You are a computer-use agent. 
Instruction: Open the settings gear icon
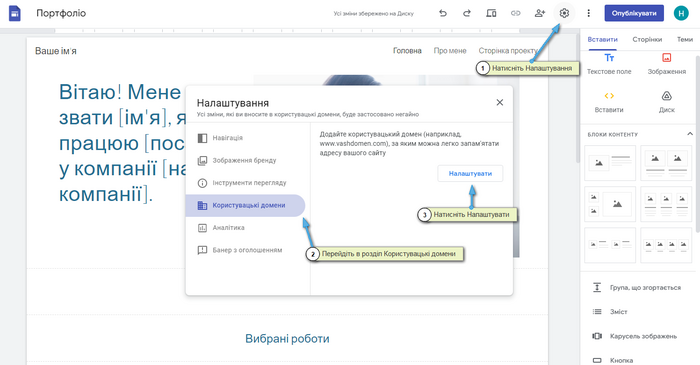(564, 13)
